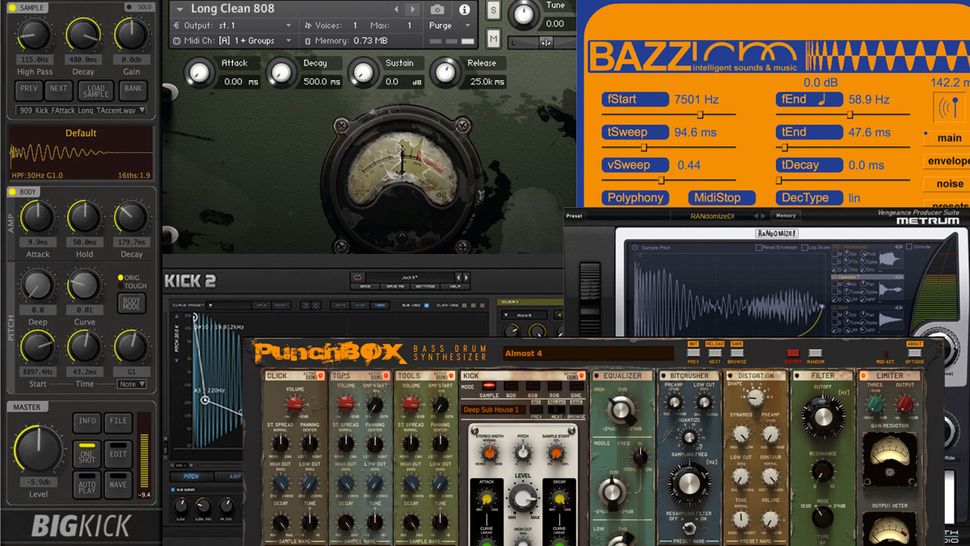
Task: Toggle the BigKick BODY section power light
Action: tap(12, 192)
